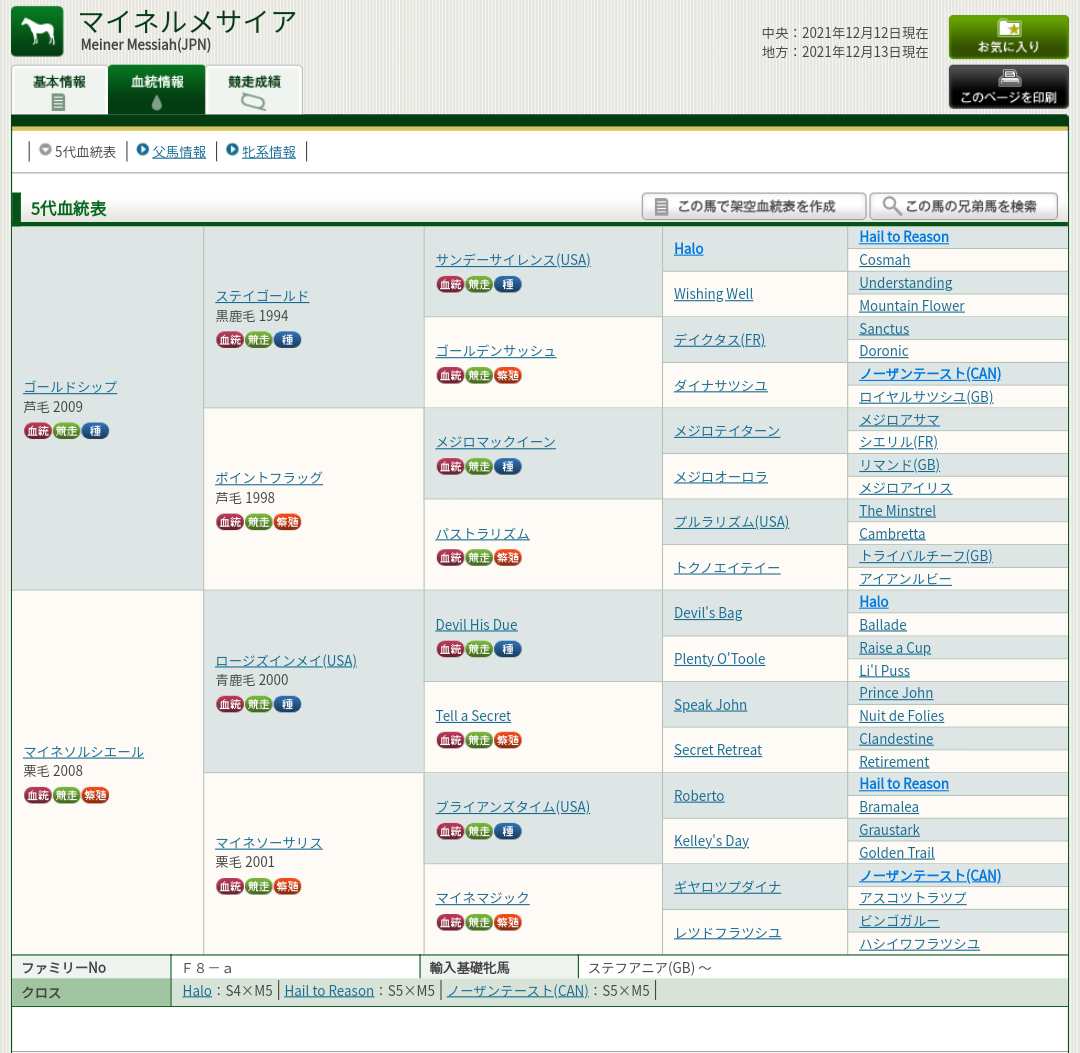Click the horse logo icon at top left

pyautogui.click(x=37, y=31)
